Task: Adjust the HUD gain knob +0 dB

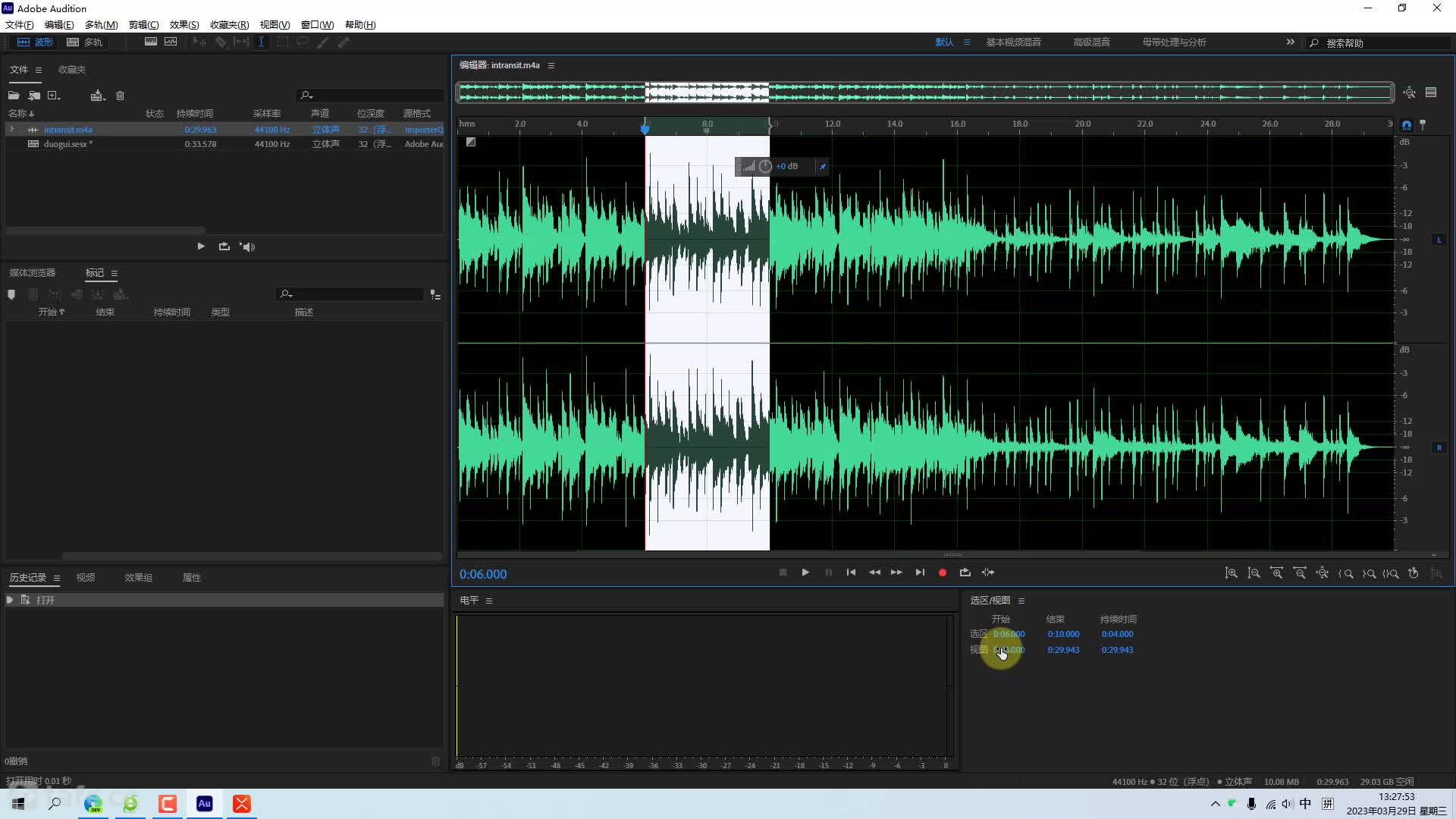Action: (x=765, y=166)
